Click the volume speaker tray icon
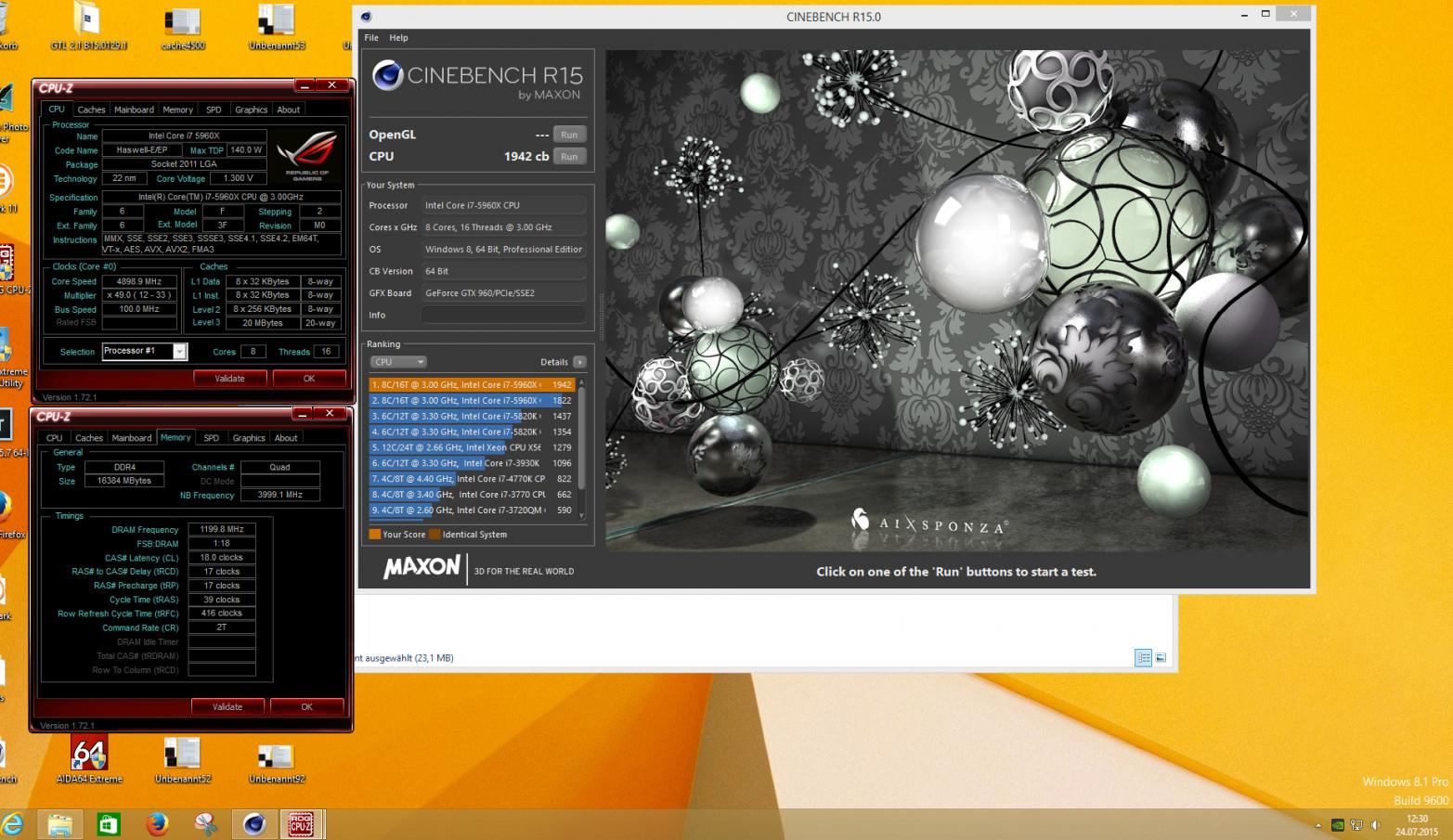This screenshot has height=840, width=1453. [1376, 825]
